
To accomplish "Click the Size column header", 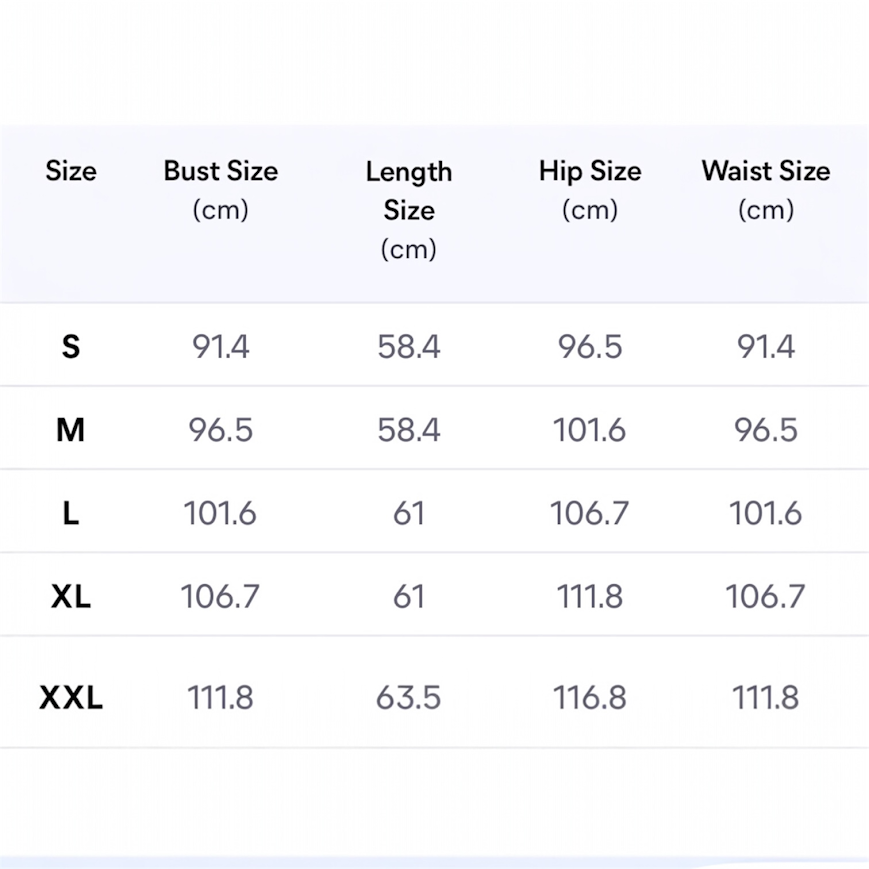I will click(x=71, y=171).
